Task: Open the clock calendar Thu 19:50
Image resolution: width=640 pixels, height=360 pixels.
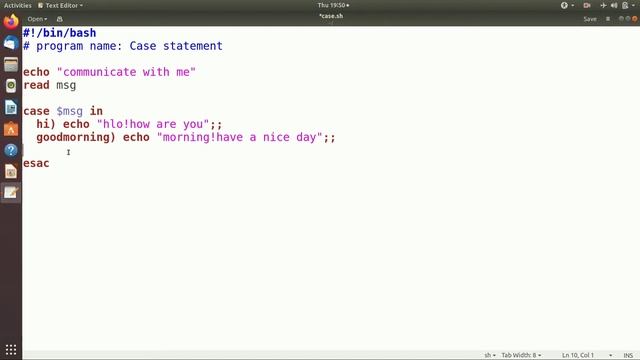Action: coord(333,5)
